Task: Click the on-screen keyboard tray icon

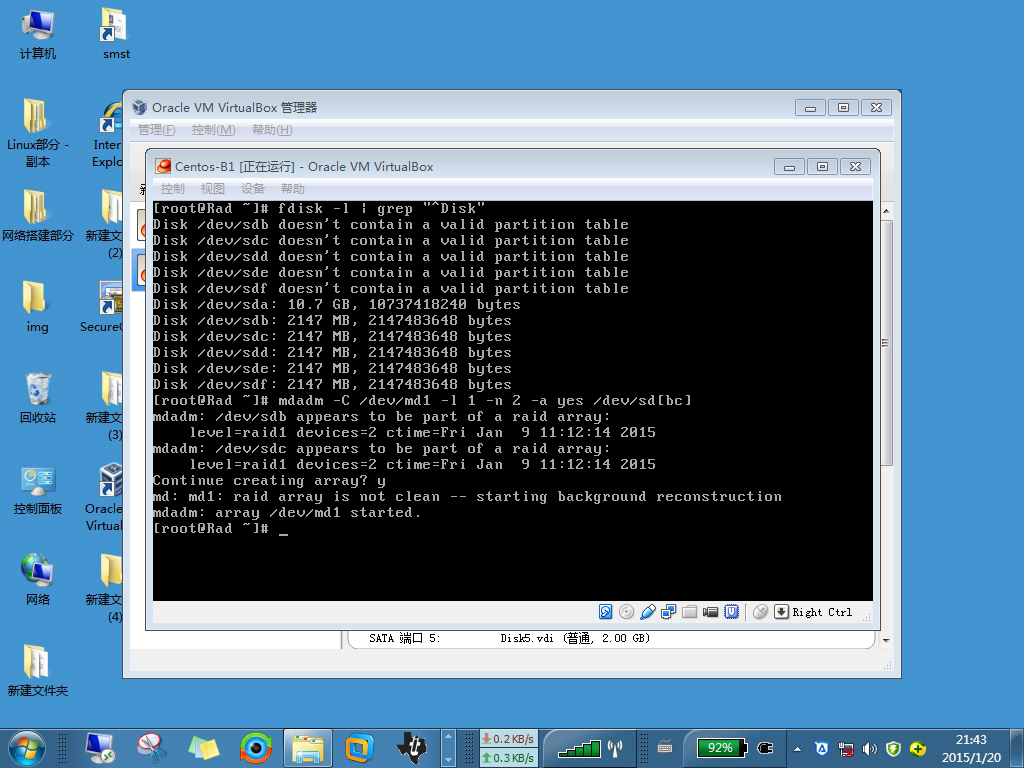Action: point(665,748)
